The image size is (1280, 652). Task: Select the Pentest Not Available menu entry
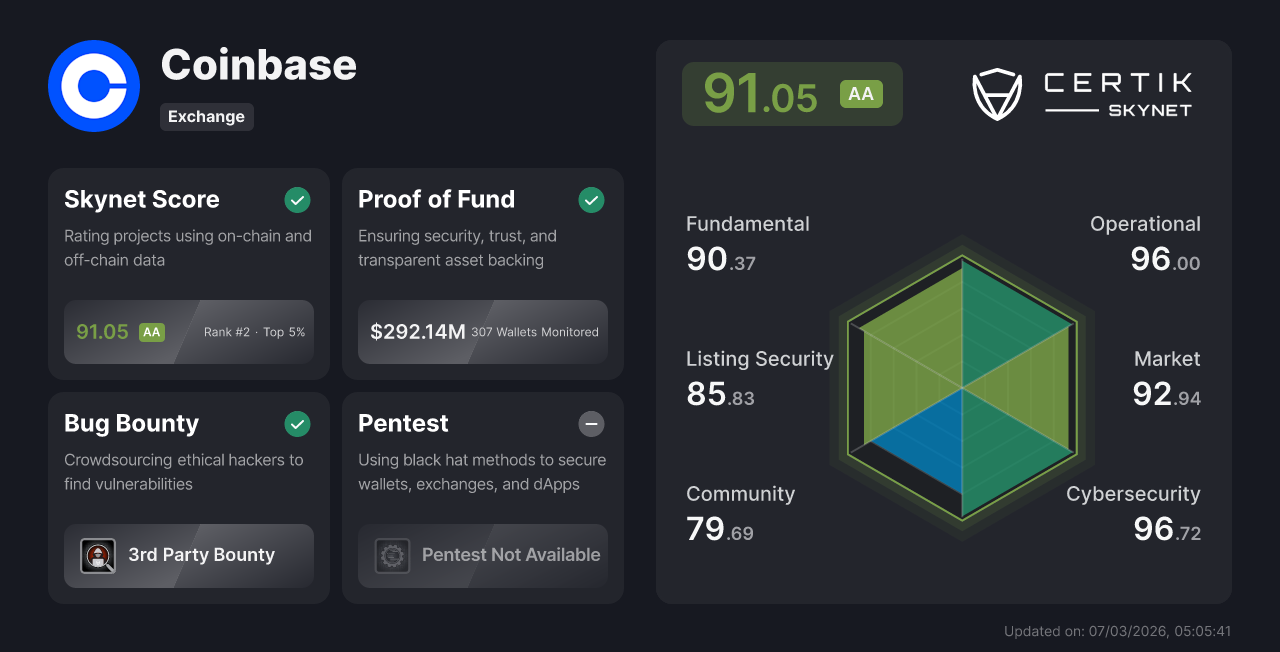coord(510,555)
